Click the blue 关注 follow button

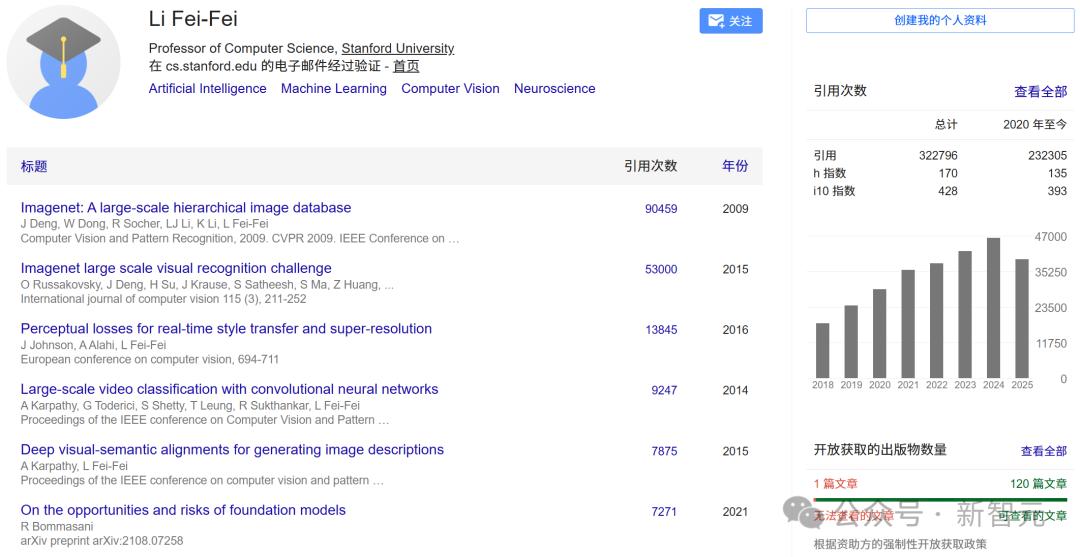pyautogui.click(x=730, y=21)
